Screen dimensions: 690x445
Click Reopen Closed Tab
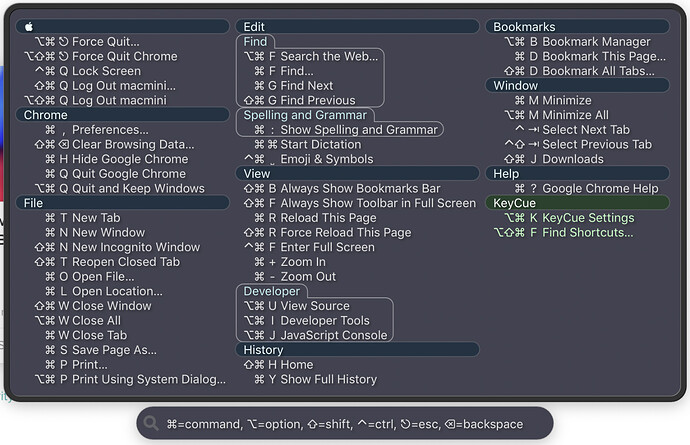107,261
